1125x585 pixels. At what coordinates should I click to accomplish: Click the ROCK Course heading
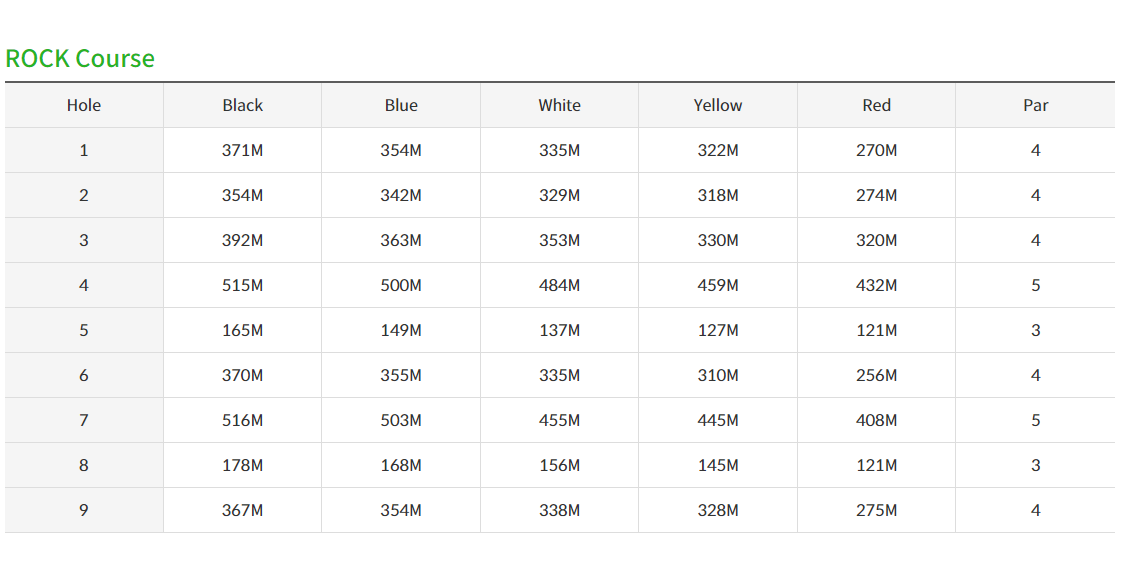click(80, 58)
